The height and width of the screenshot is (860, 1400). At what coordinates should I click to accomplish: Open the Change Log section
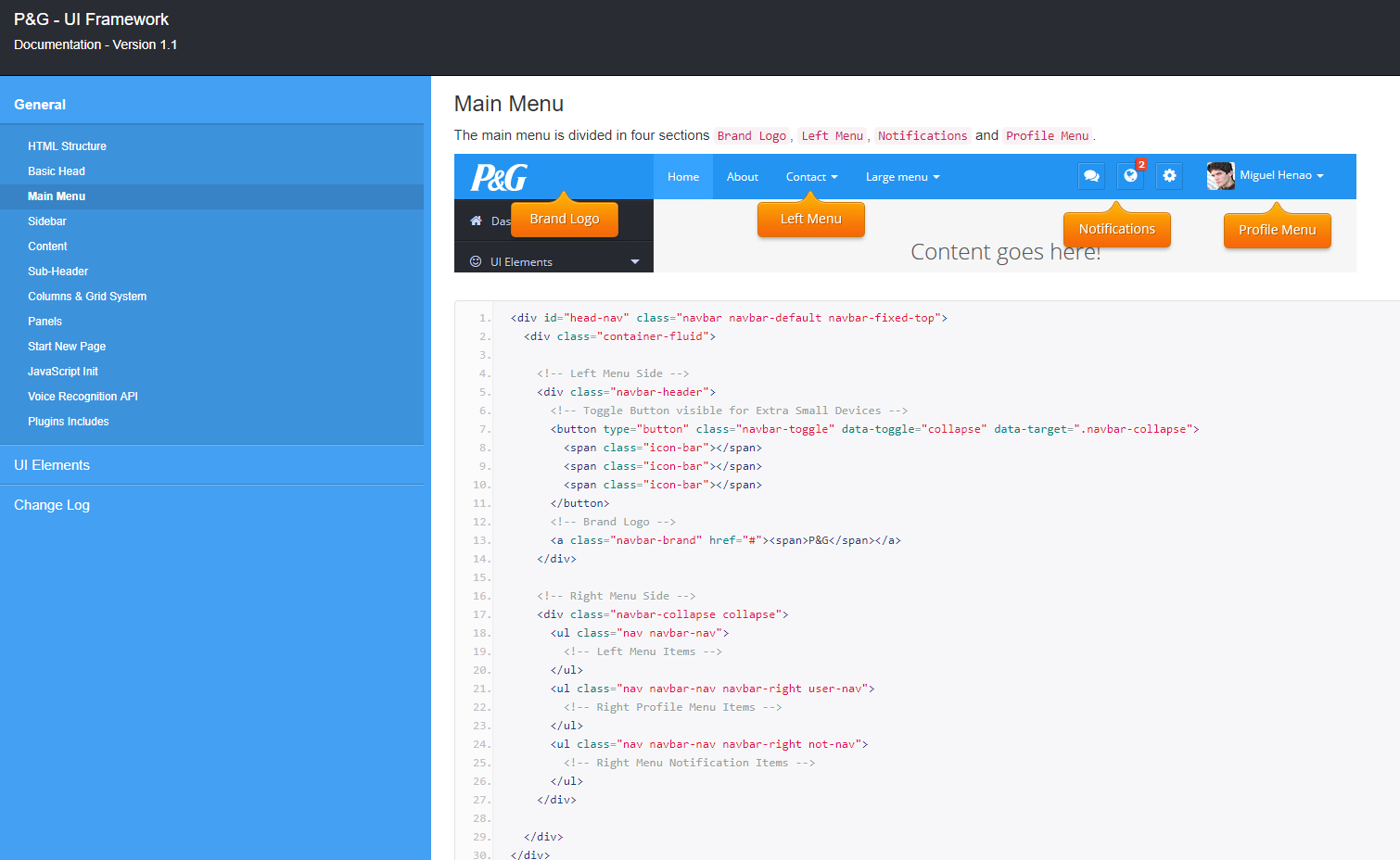51,504
